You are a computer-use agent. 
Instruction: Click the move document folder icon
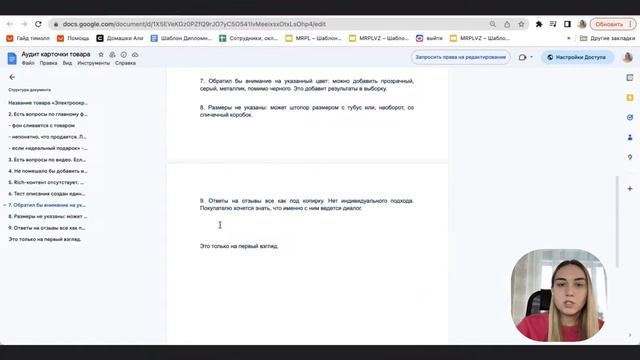click(x=112, y=54)
